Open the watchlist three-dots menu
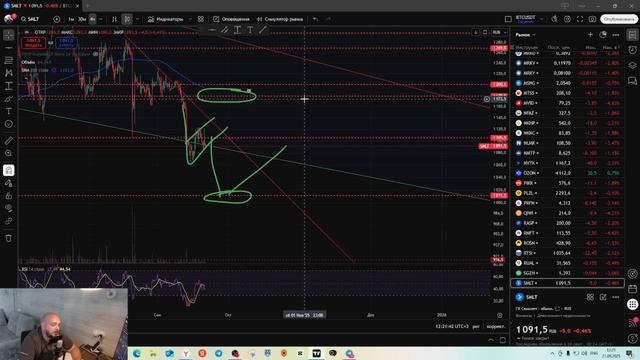The height and width of the screenshot is (360, 640). [616, 35]
